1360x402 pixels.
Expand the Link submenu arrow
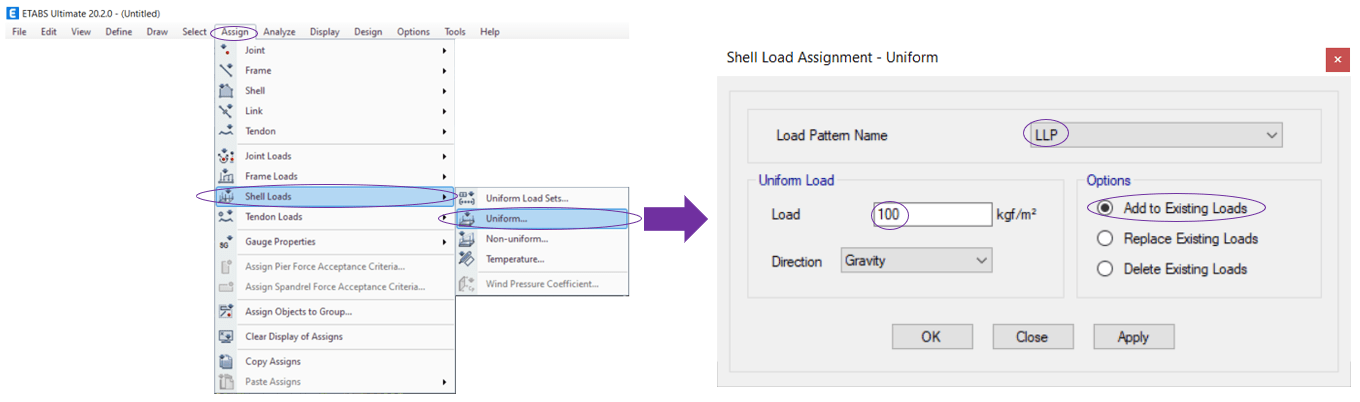click(x=444, y=111)
